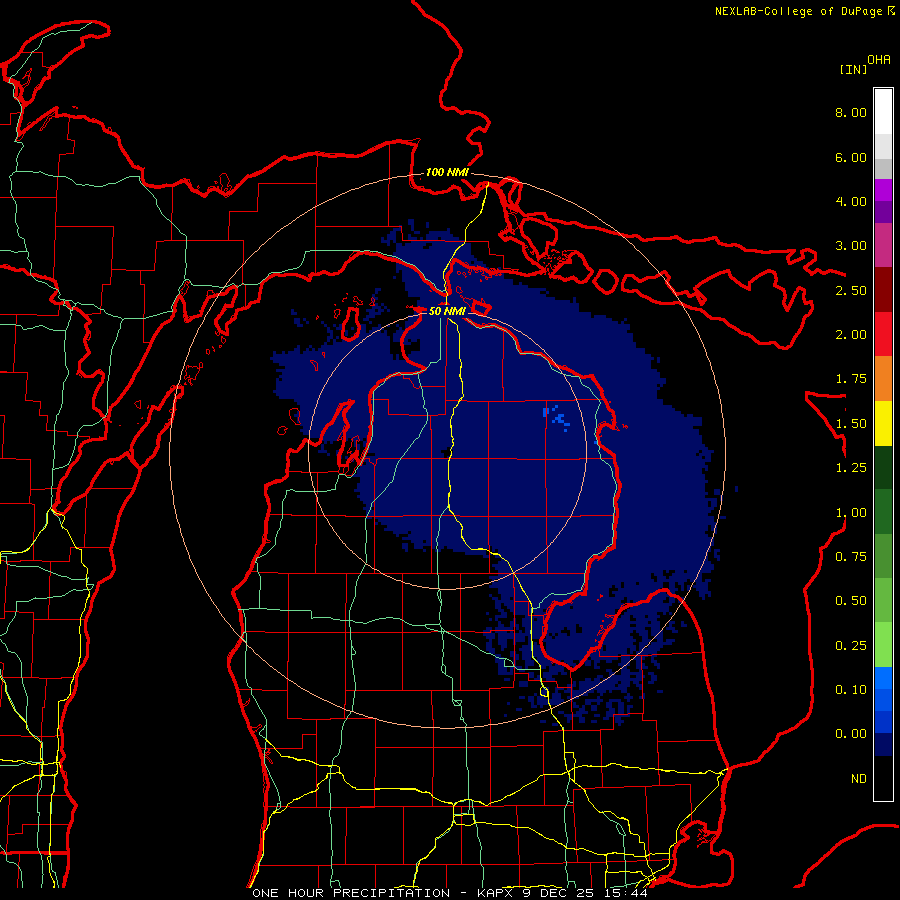
Task: Click the light green swatch near 0.25
Action: [883, 645]
